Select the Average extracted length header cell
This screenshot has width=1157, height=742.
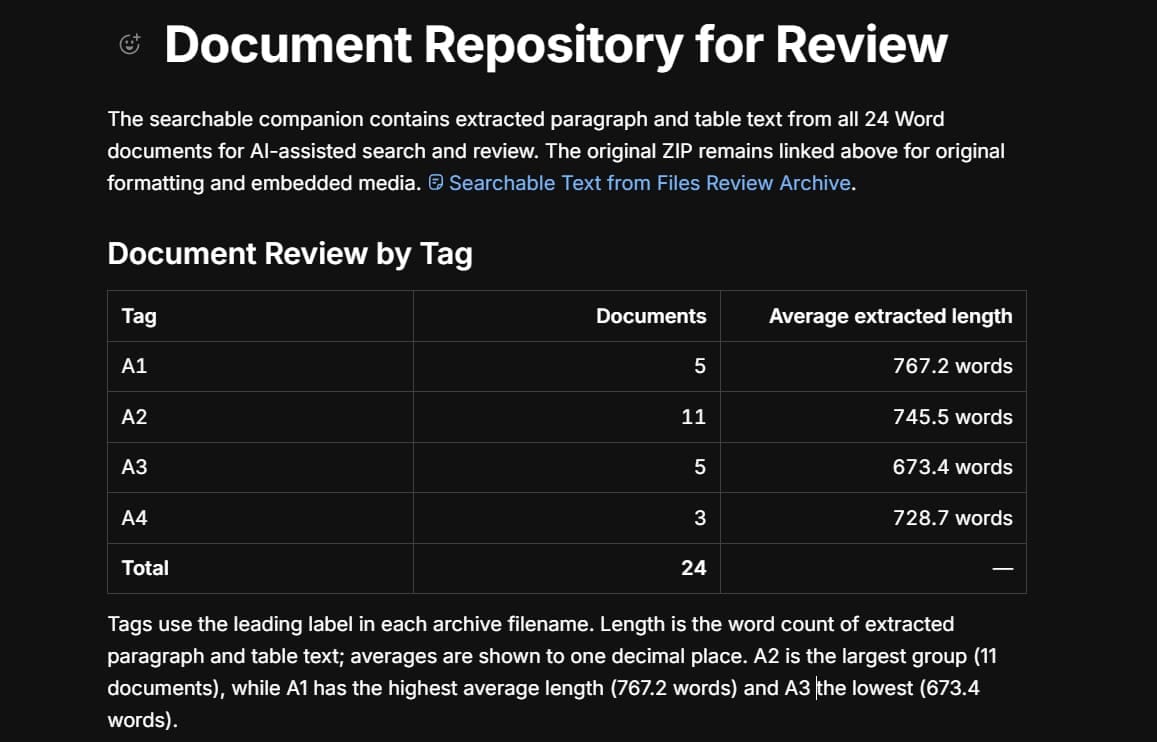873,316
